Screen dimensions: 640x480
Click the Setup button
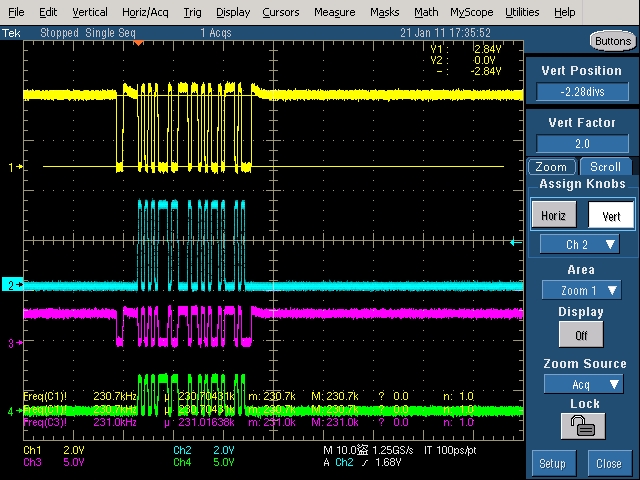tap(554, 464)
